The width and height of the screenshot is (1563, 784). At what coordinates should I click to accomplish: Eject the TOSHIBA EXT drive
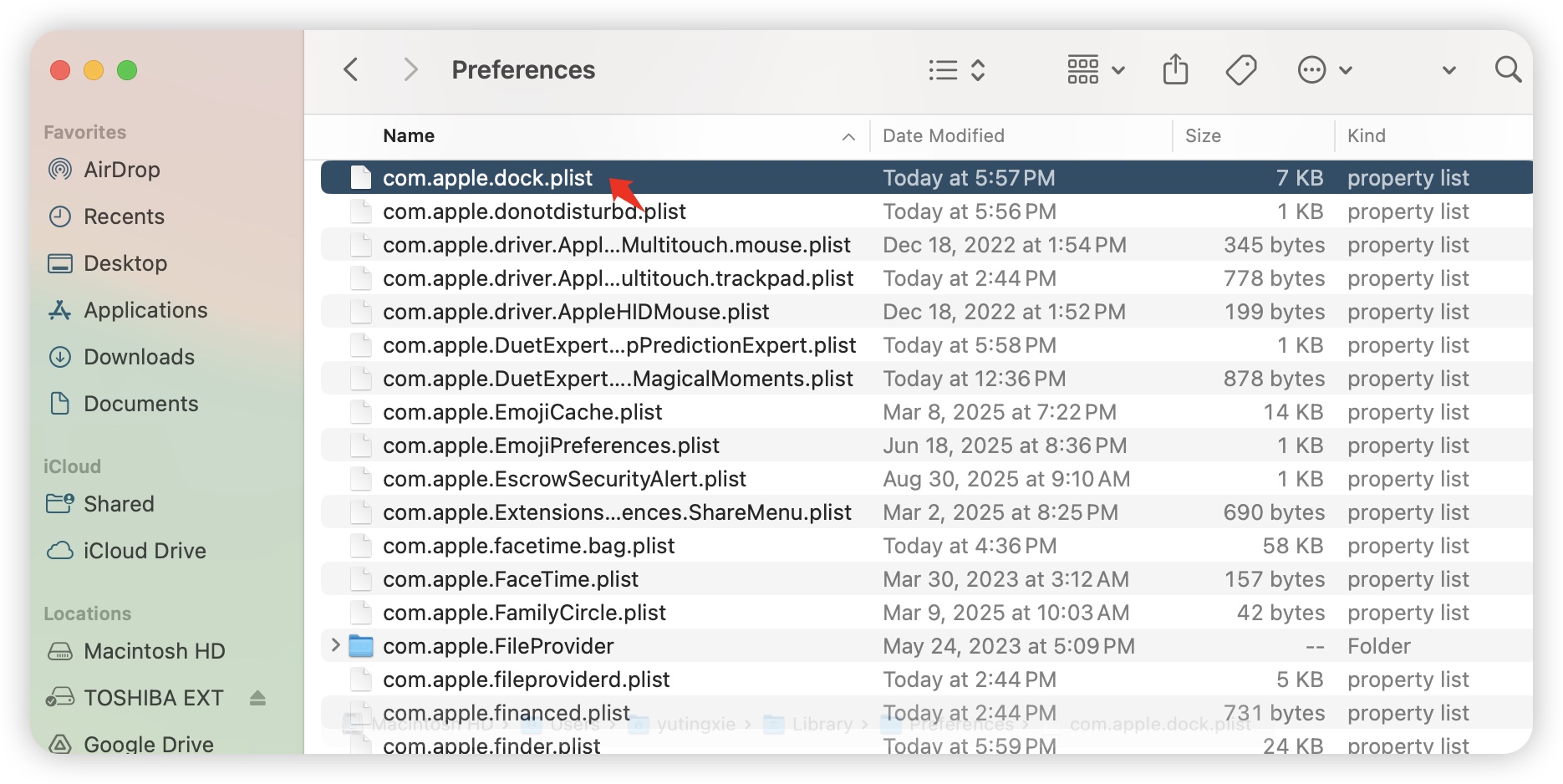click(x=257, y=698)
